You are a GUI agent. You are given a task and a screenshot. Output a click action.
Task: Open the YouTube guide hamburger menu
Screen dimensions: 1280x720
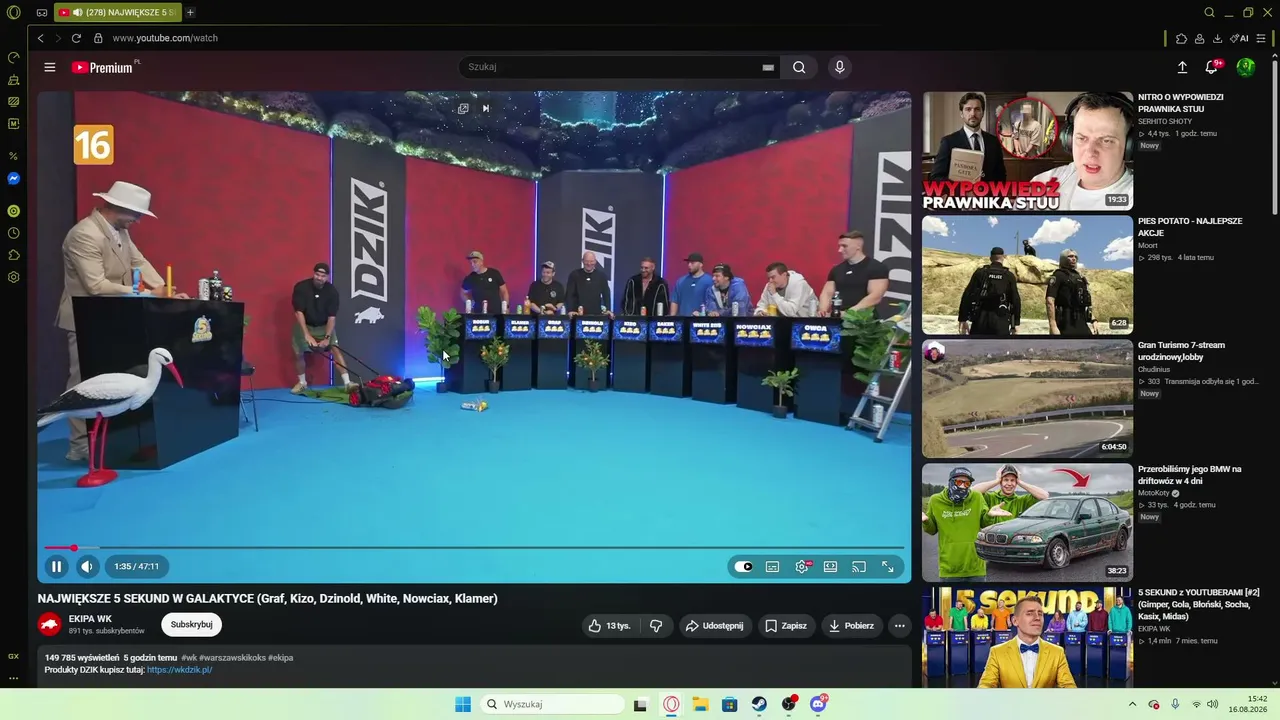49,67
